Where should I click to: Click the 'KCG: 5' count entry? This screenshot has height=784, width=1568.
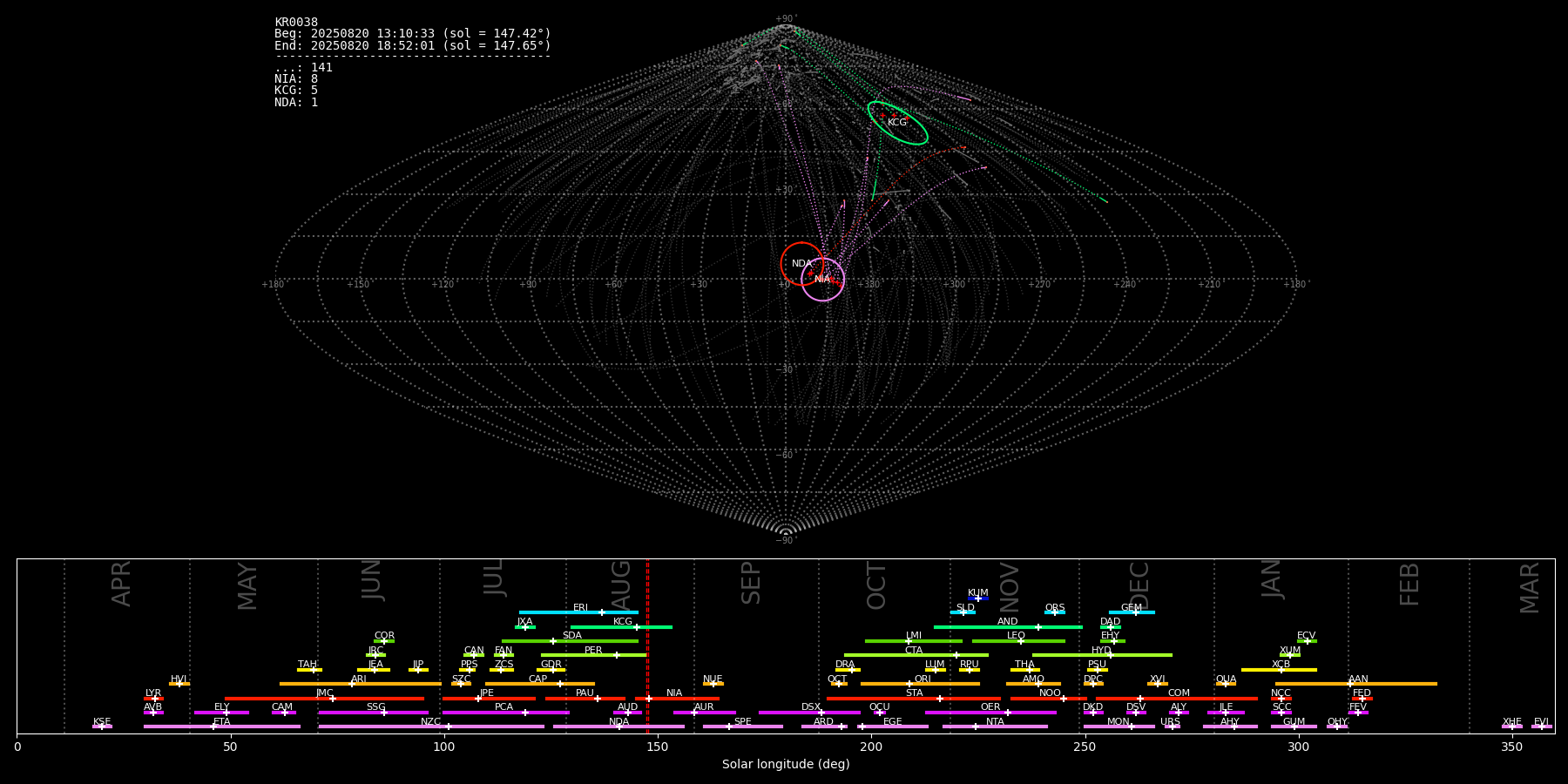[296, 91]
